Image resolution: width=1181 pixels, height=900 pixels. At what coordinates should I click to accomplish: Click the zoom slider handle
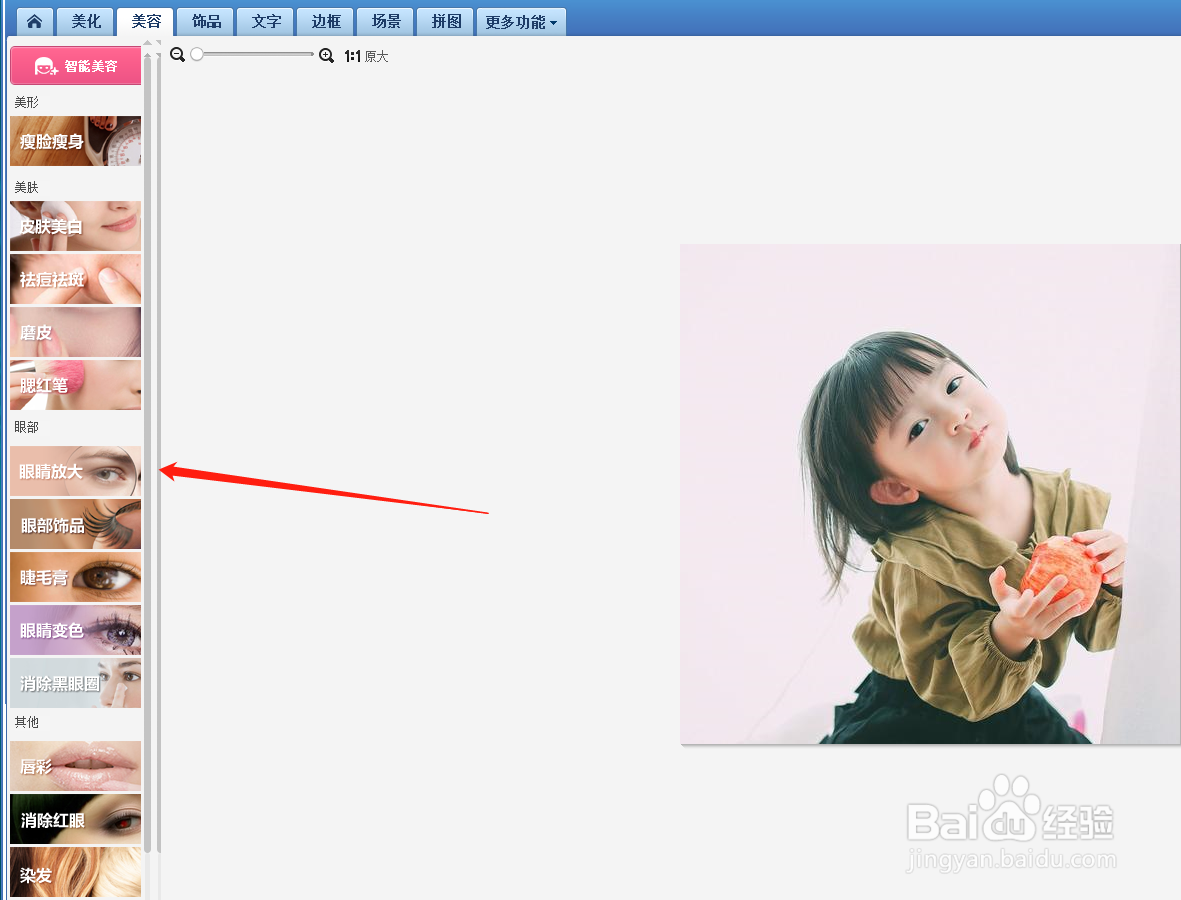point(197,54)
